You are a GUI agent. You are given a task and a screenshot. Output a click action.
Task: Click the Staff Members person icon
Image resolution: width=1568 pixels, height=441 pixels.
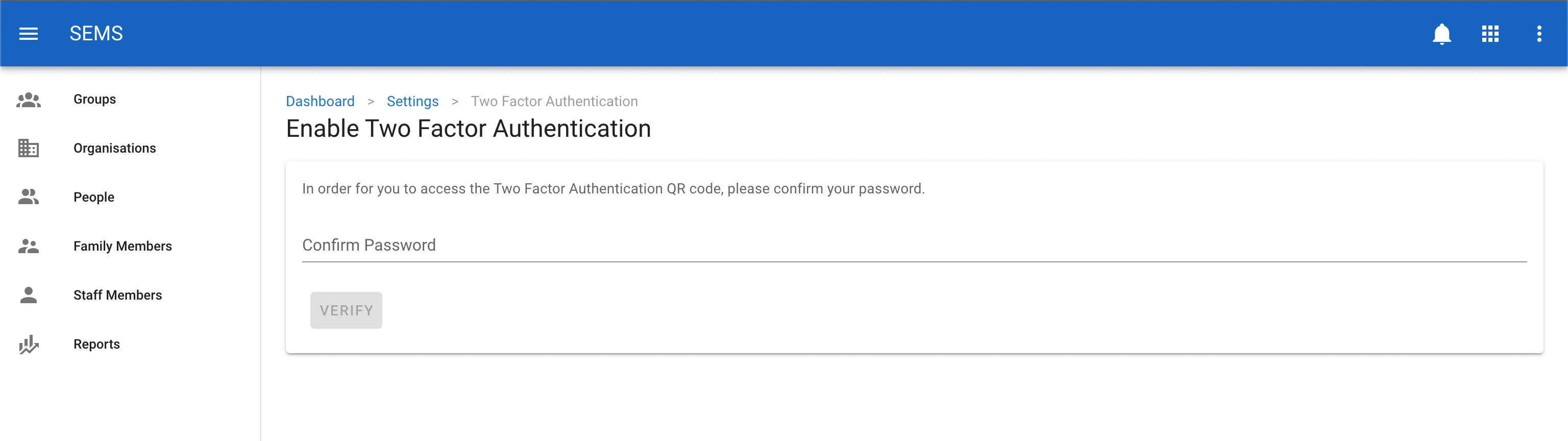click(x=29, y=295)
